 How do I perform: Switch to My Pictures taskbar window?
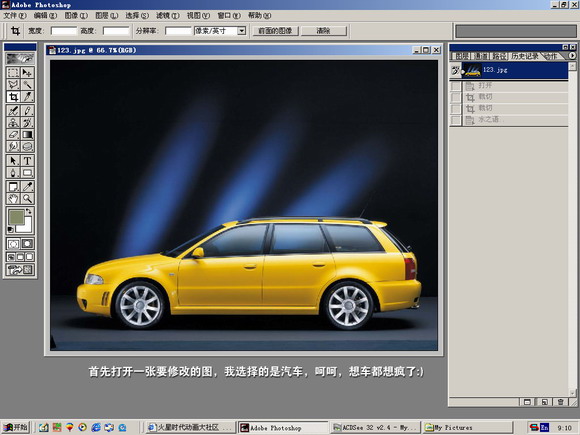point(468,428)
